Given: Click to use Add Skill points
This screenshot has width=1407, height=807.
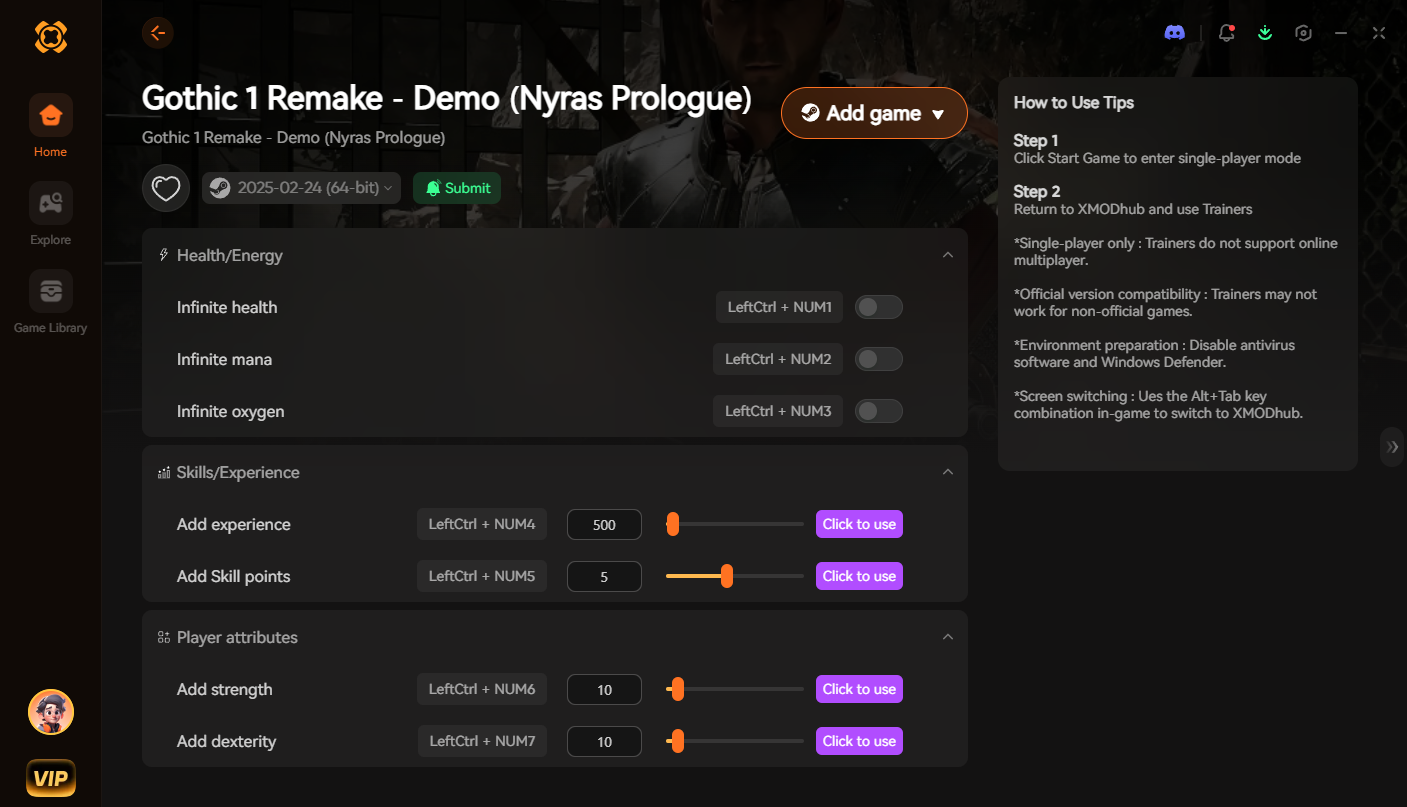Looking at the screenshot, I should [x=859, y=576].
